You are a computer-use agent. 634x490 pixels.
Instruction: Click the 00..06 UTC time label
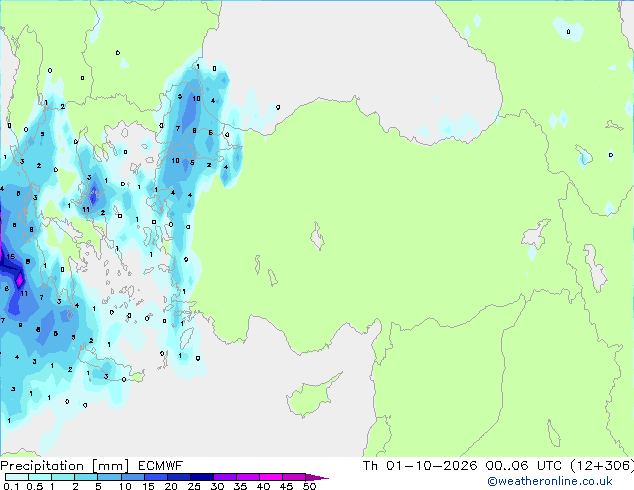524,466
